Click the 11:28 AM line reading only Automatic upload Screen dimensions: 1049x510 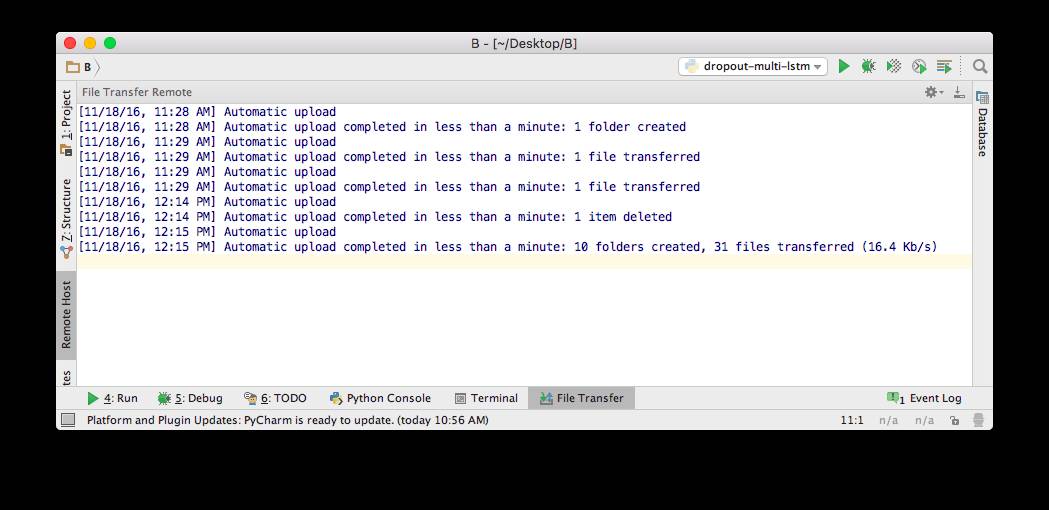pos(207,112)
